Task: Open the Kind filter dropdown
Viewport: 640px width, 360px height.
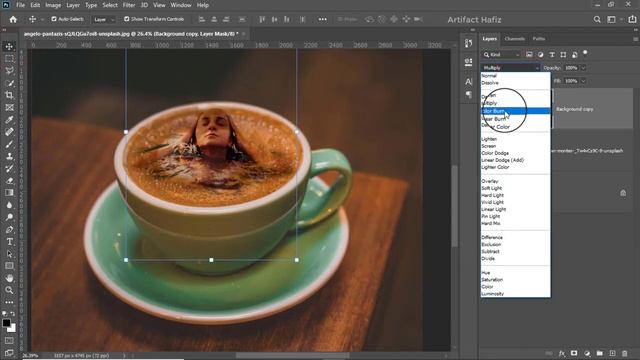Action: [x=501, y=55]
